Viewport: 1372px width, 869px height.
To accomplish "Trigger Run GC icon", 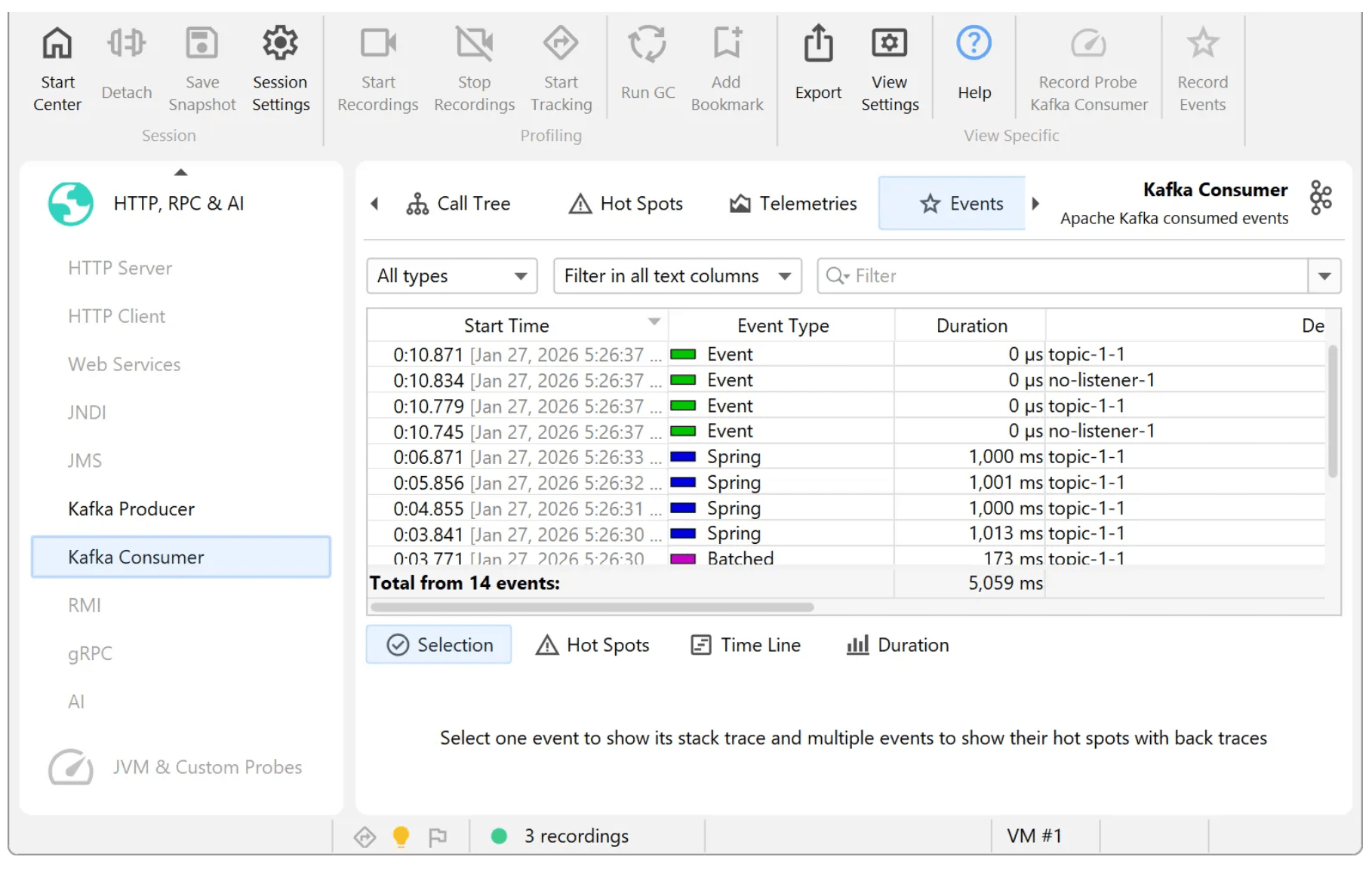I will (648, 44).
